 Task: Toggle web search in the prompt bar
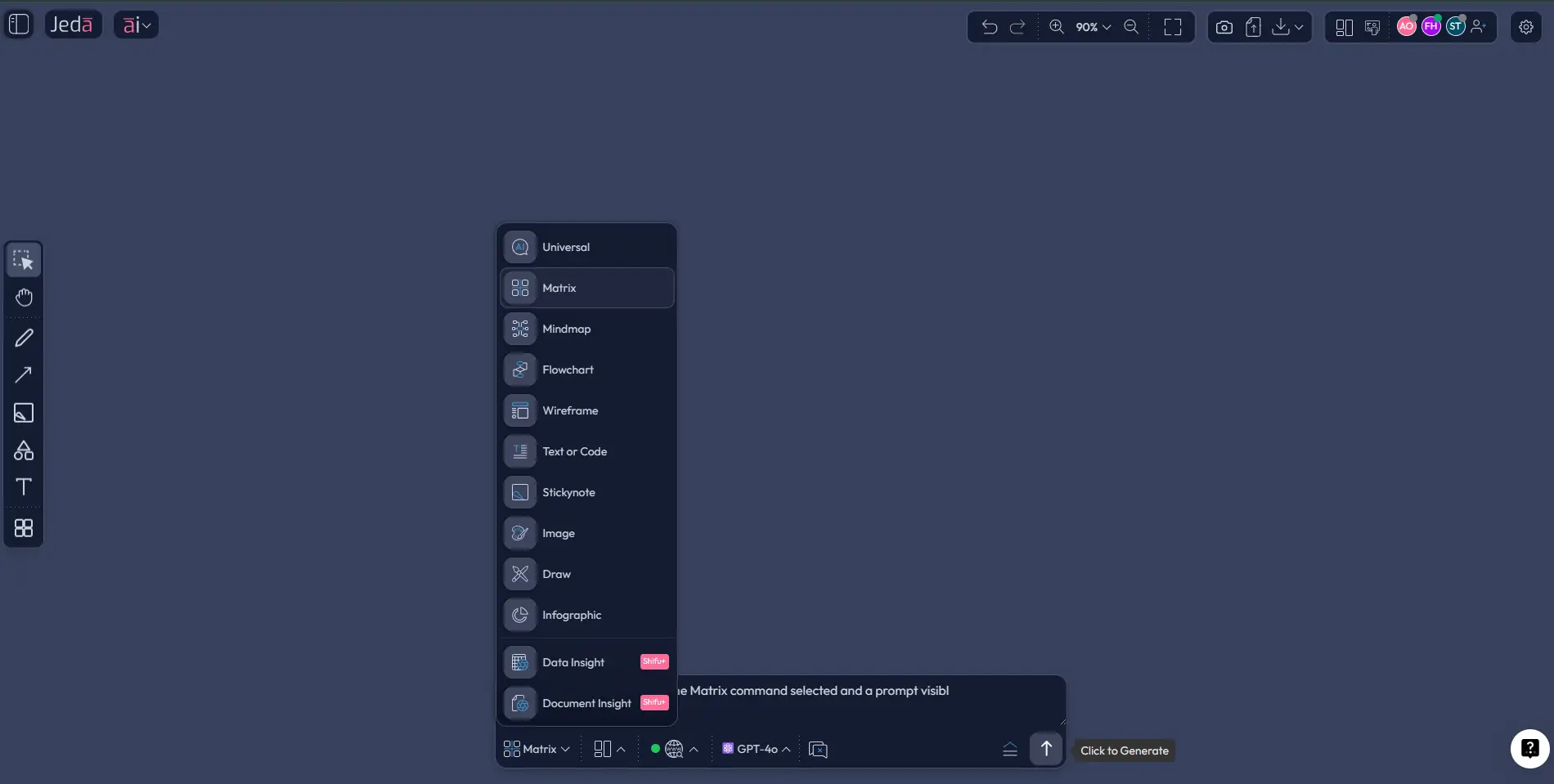tap(672, 749)
